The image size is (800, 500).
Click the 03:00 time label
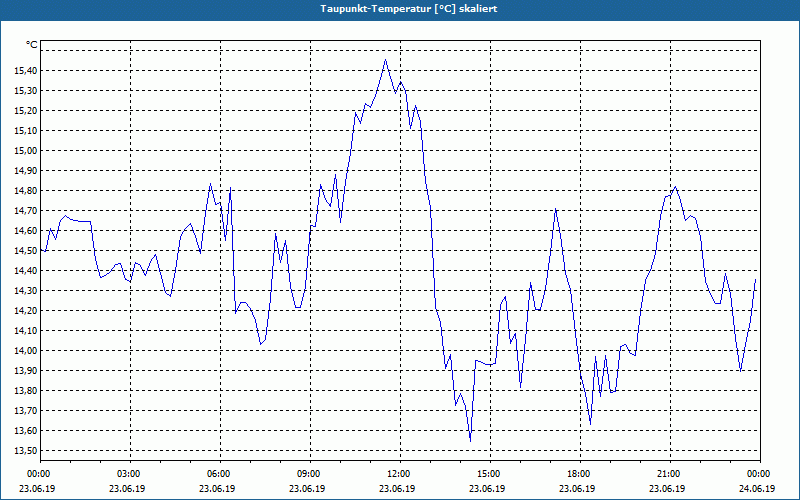click(130, 474)
